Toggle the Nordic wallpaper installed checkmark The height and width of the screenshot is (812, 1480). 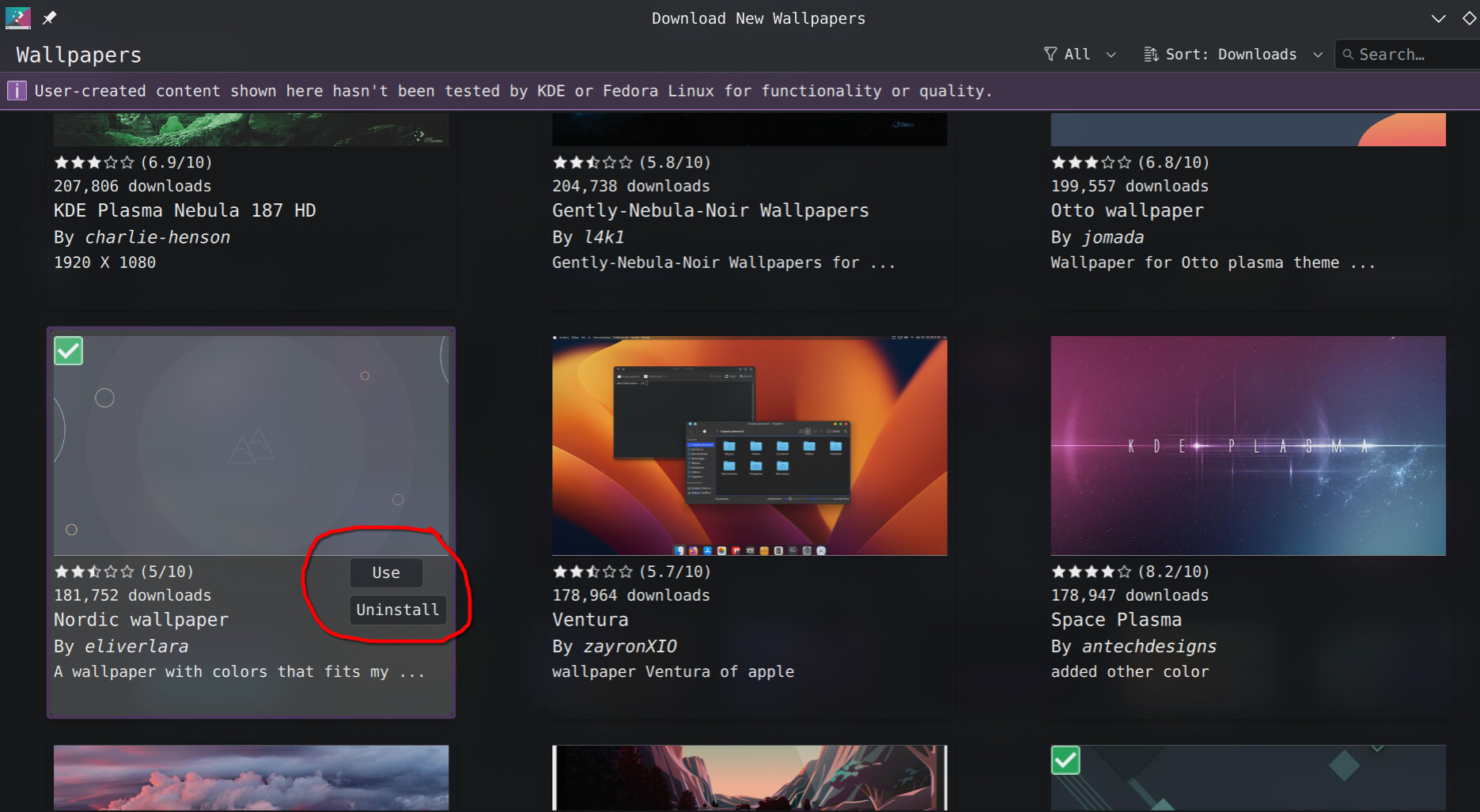tap(69, 351)
